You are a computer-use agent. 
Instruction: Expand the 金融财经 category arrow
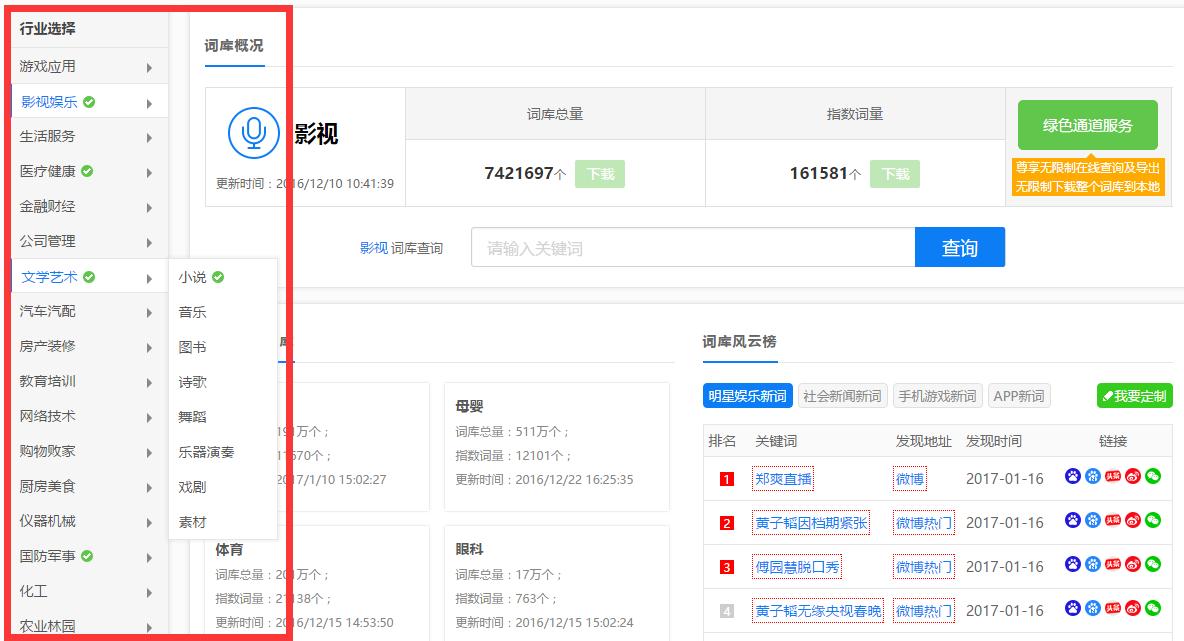click(152, 206)
